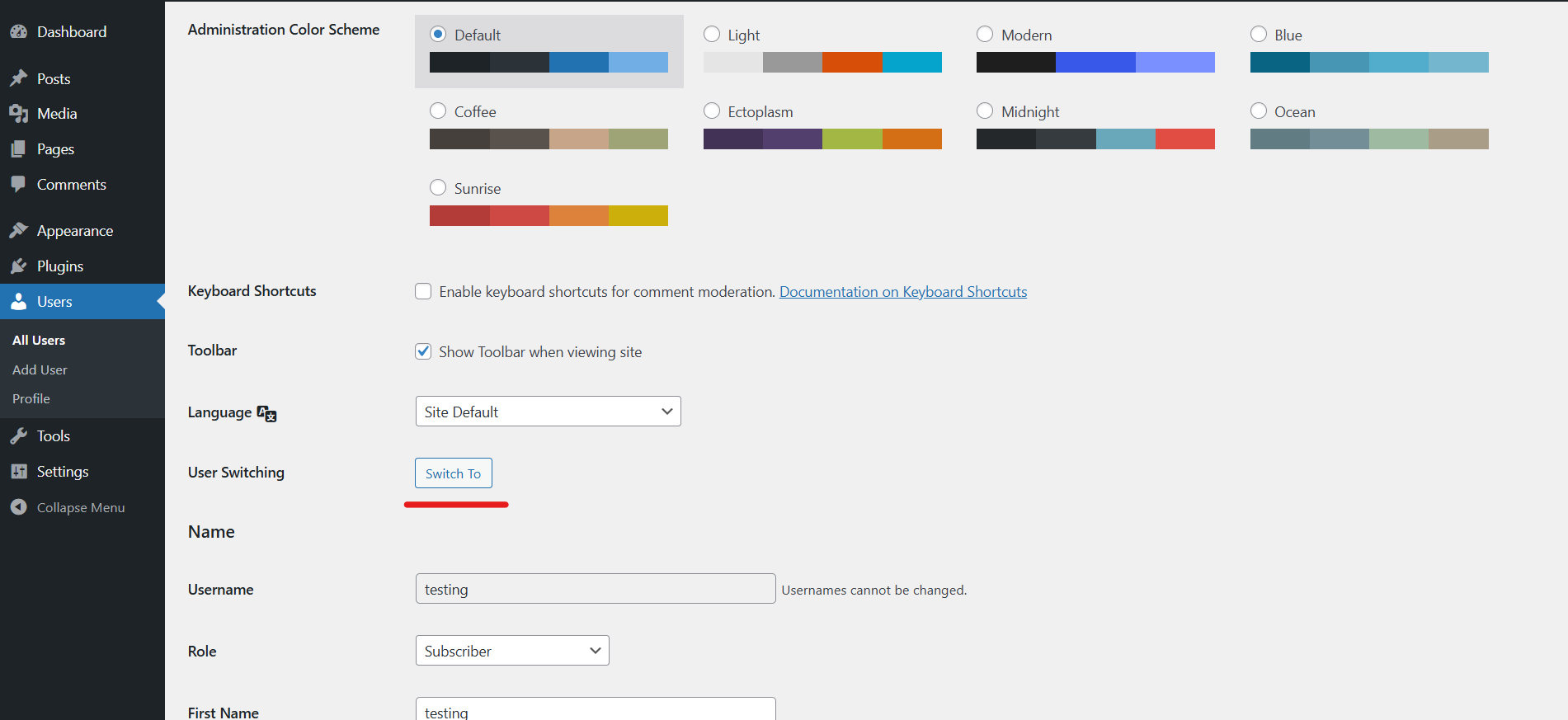1568x720 pixels.
Task: Select the Default color scheme radio
Action: point(438,35)
